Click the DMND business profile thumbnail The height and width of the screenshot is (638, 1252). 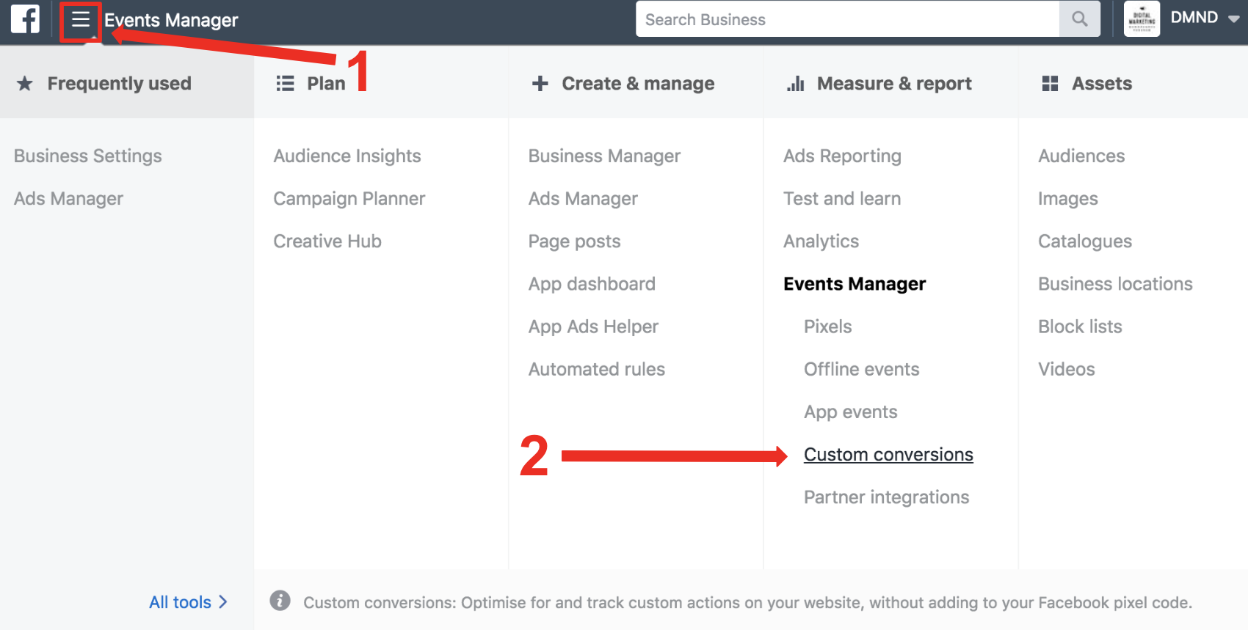click(x=1141, y=19)
